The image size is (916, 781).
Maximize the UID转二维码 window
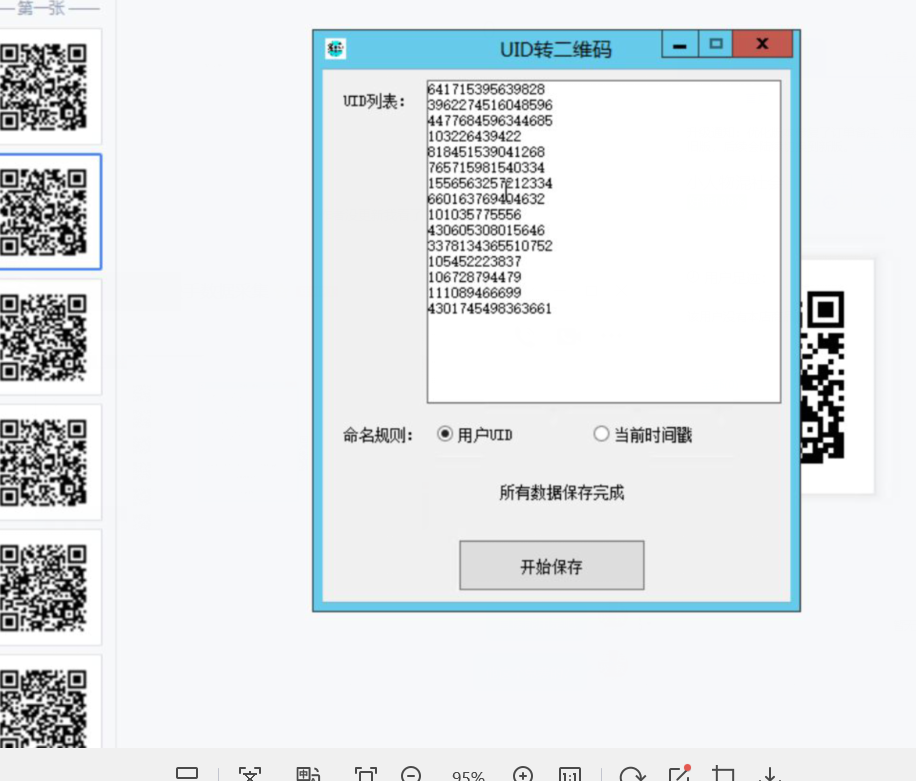[x=716, y=44]
